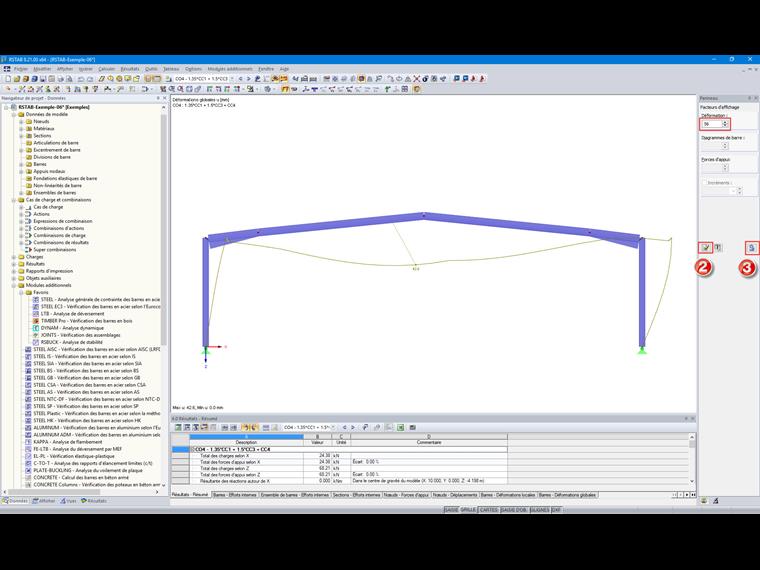Click the filter icon beside the checkmark
The width and height of the screenshot is (760, 570).
click(717, 248)
